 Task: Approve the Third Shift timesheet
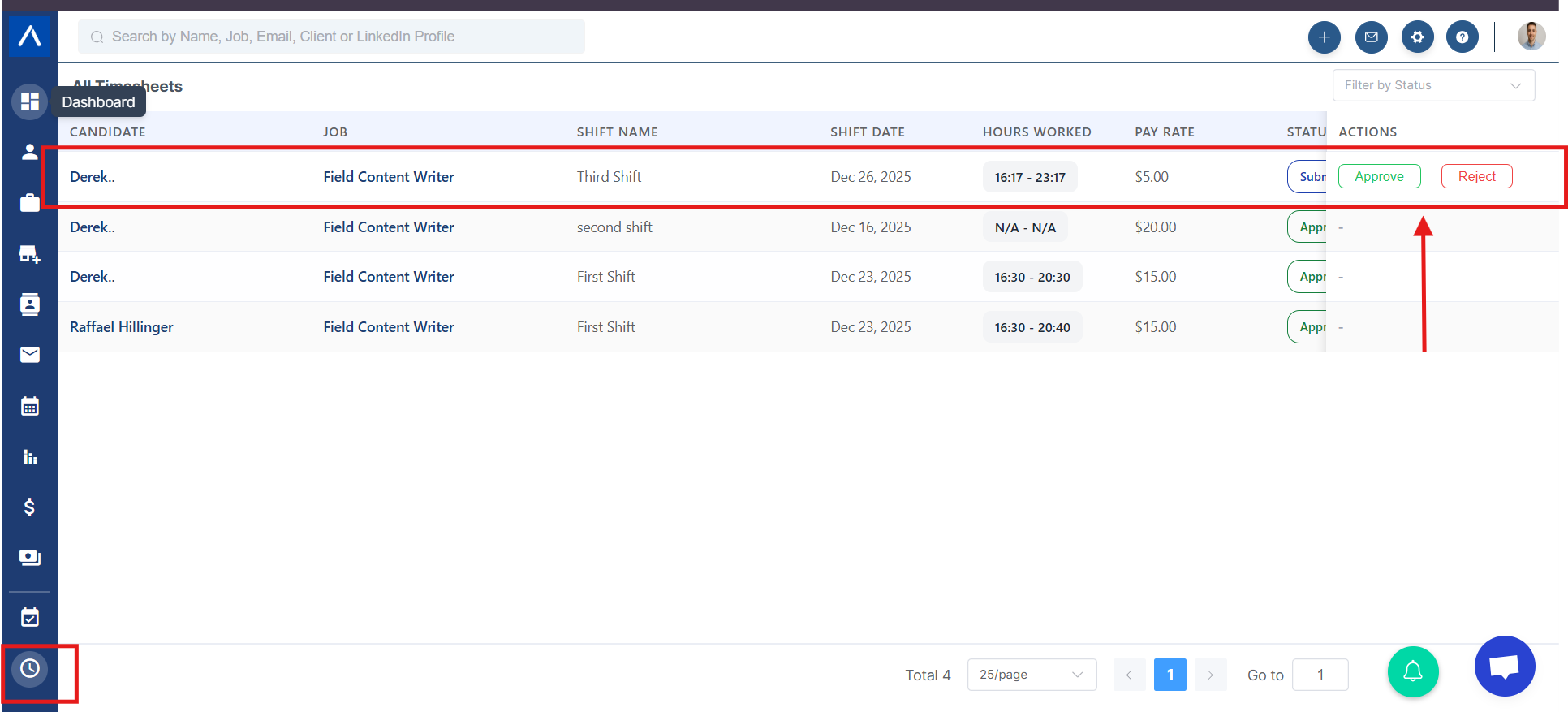pyautogui.click(x=1379, y=176)
